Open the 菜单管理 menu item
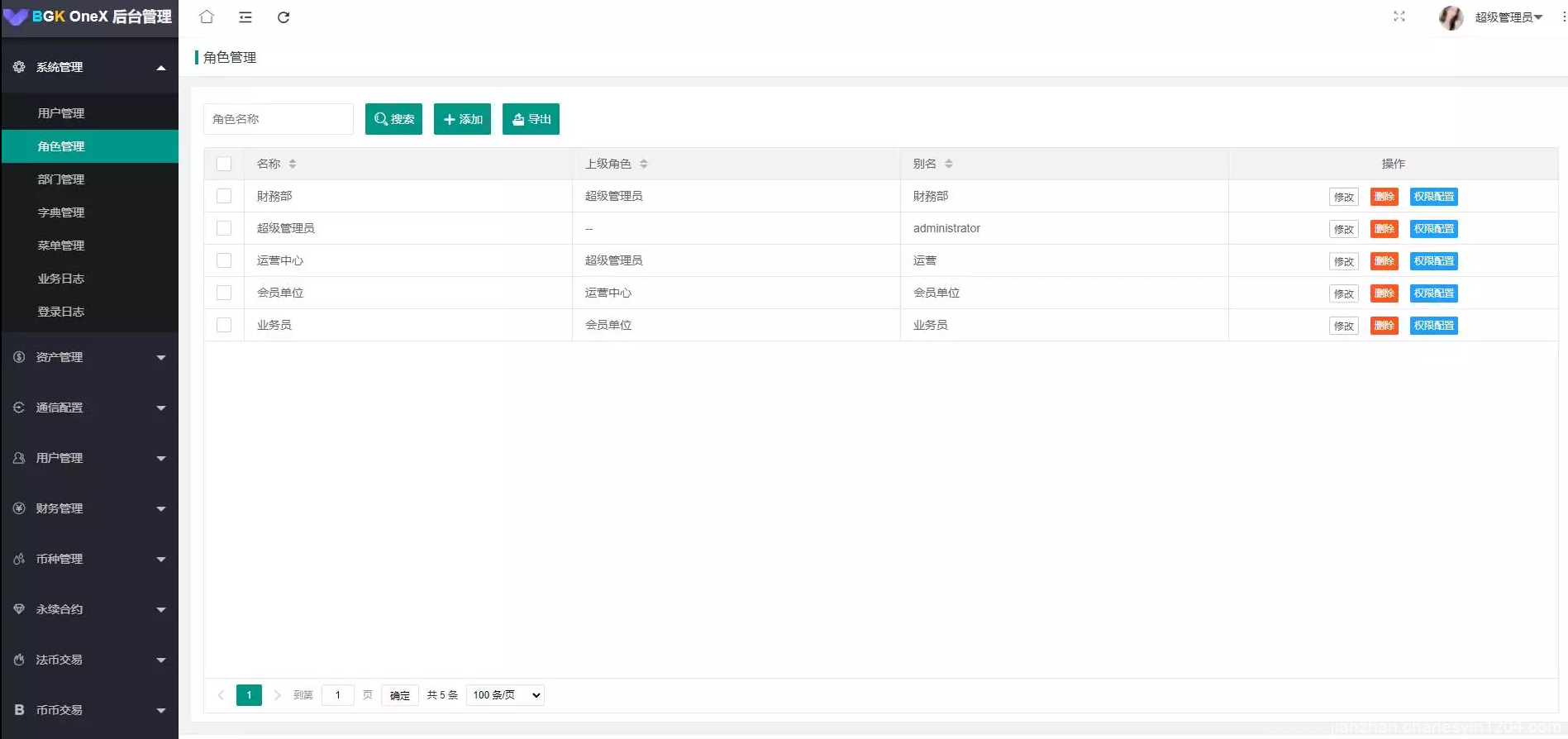This screenshot has width=1568, height=739. tap(89, 246)
